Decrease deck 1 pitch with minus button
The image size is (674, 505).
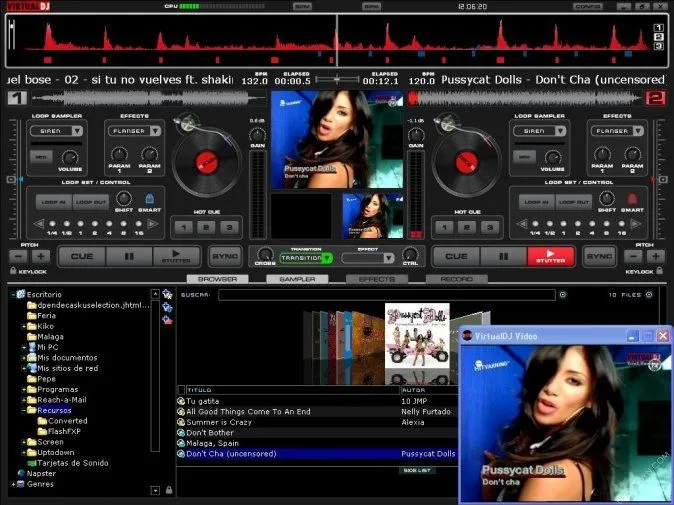point(18,257)
